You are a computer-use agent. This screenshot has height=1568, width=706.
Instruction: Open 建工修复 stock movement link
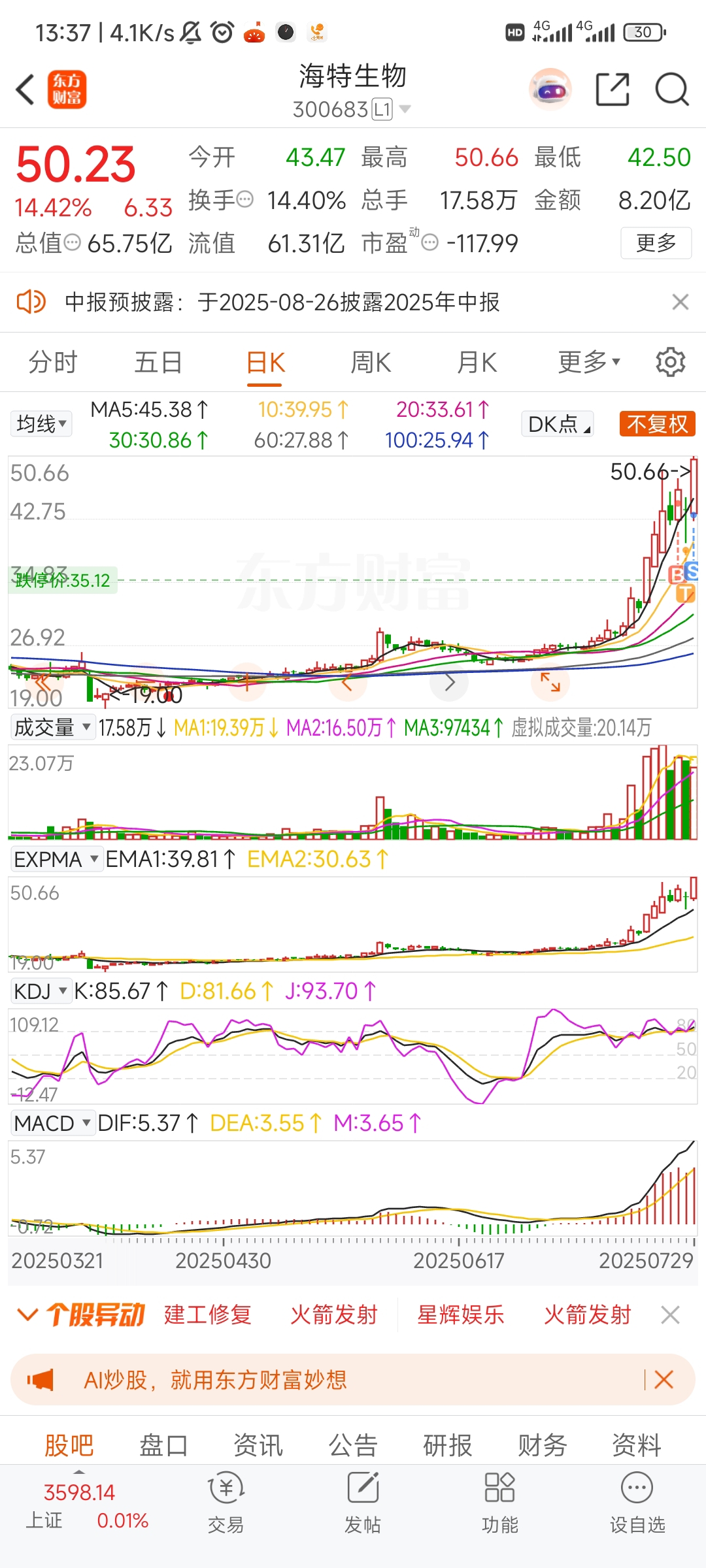[x=208, y=1315]
